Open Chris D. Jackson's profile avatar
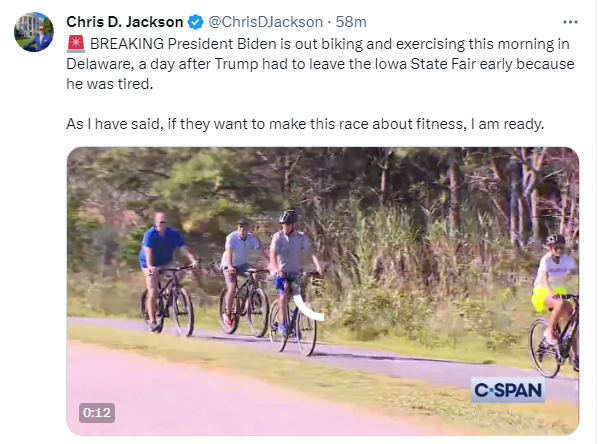Screen dimensions: 599x444 click(x=34, y=32)
